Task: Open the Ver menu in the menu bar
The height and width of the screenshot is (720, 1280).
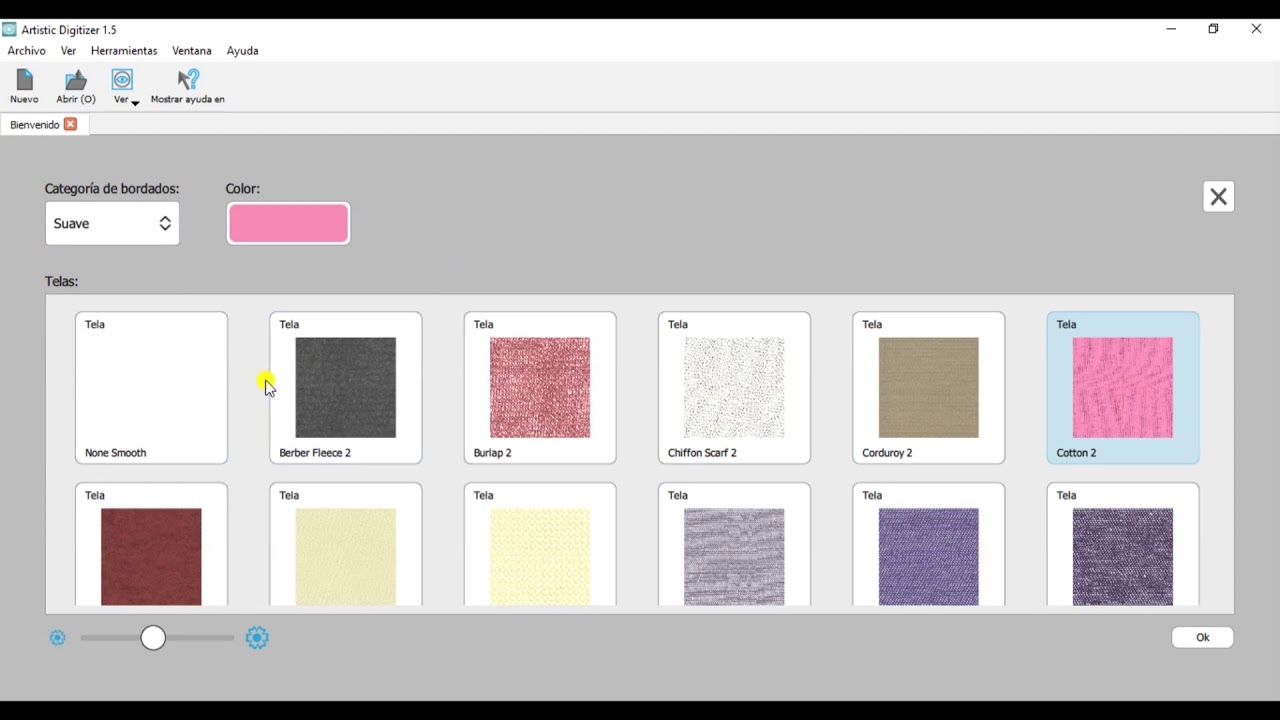Action: [68, 51]
